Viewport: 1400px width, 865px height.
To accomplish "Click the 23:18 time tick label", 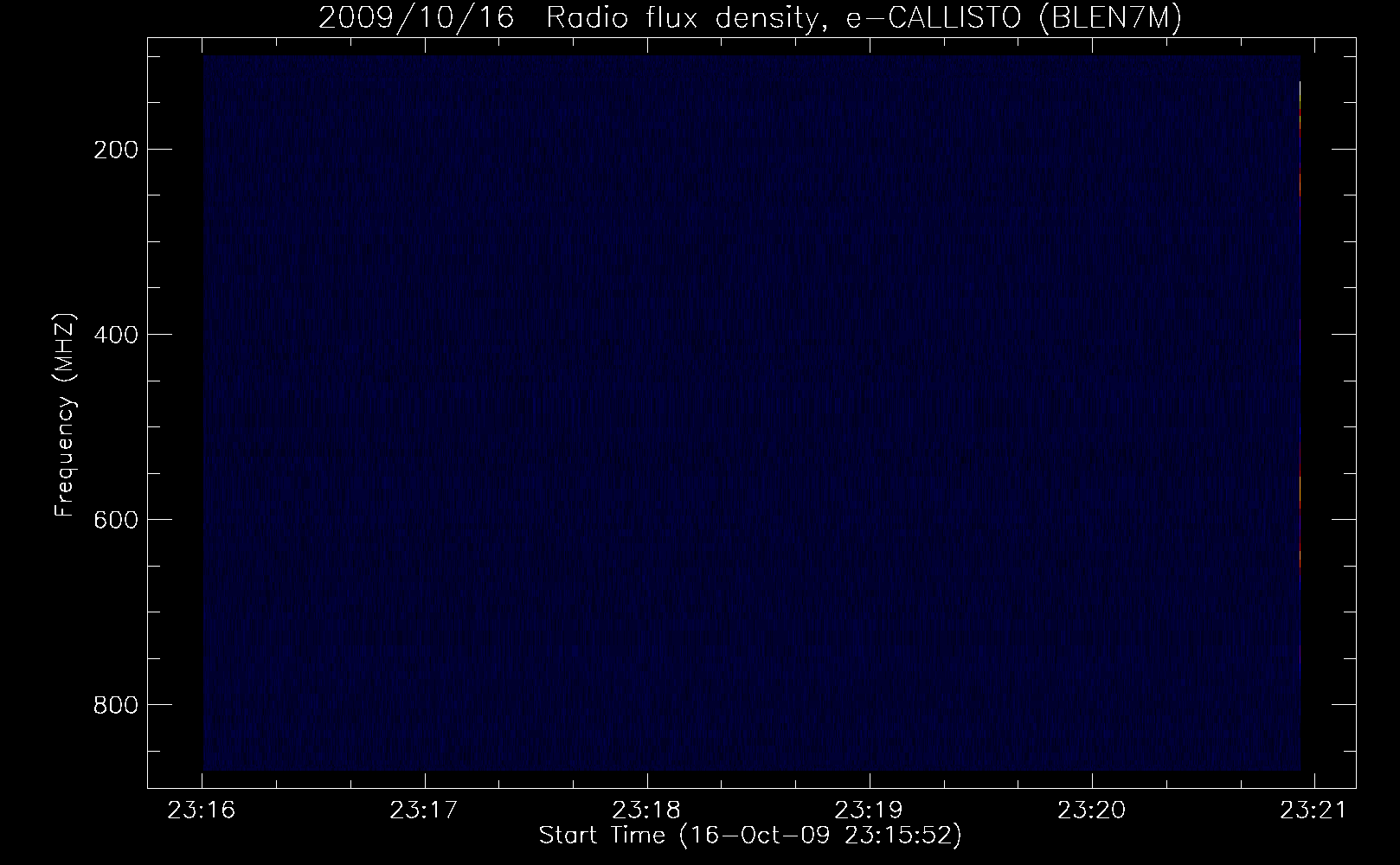I will [647, 811].
